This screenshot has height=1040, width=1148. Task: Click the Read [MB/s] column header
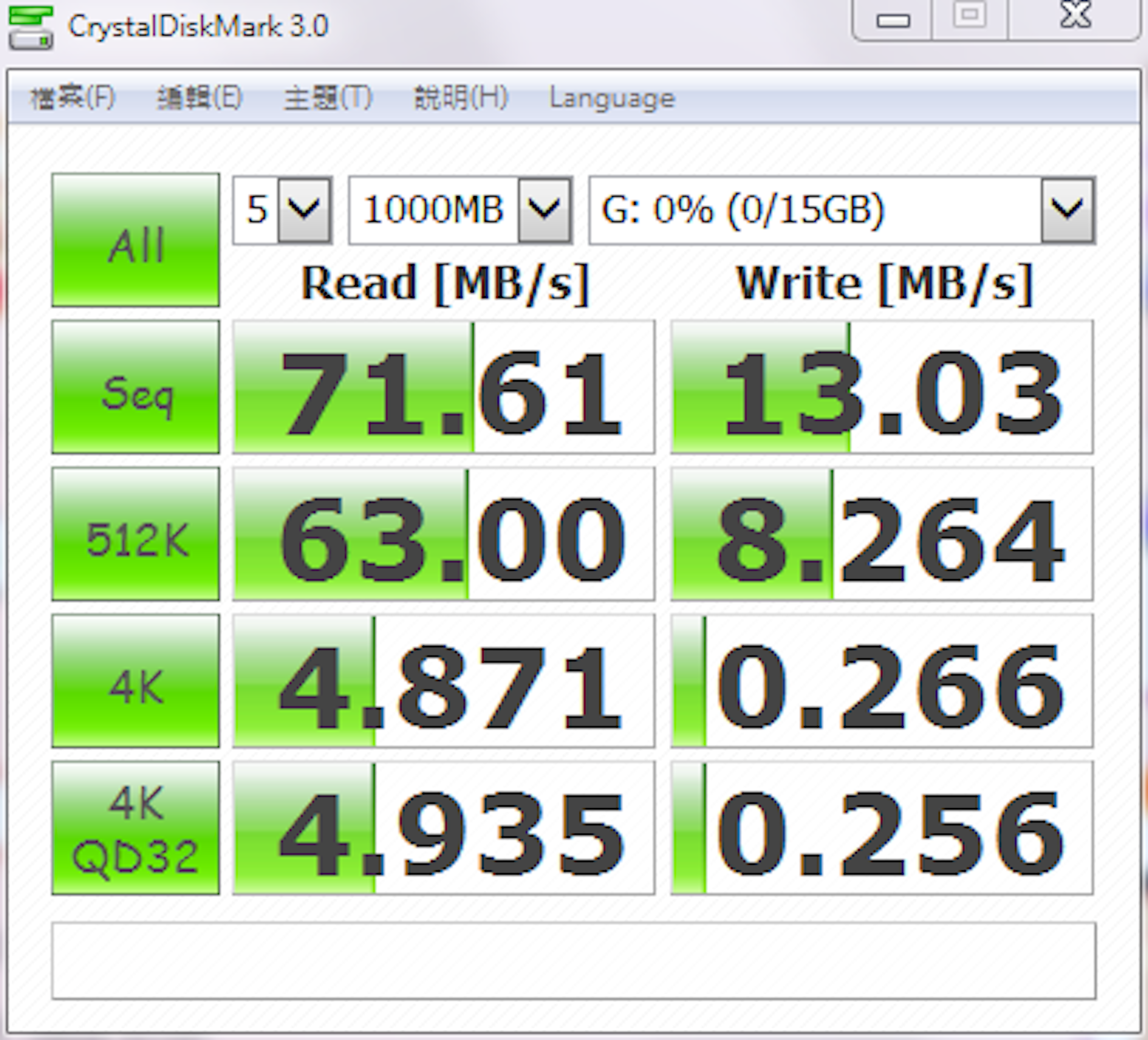[445, 284]
